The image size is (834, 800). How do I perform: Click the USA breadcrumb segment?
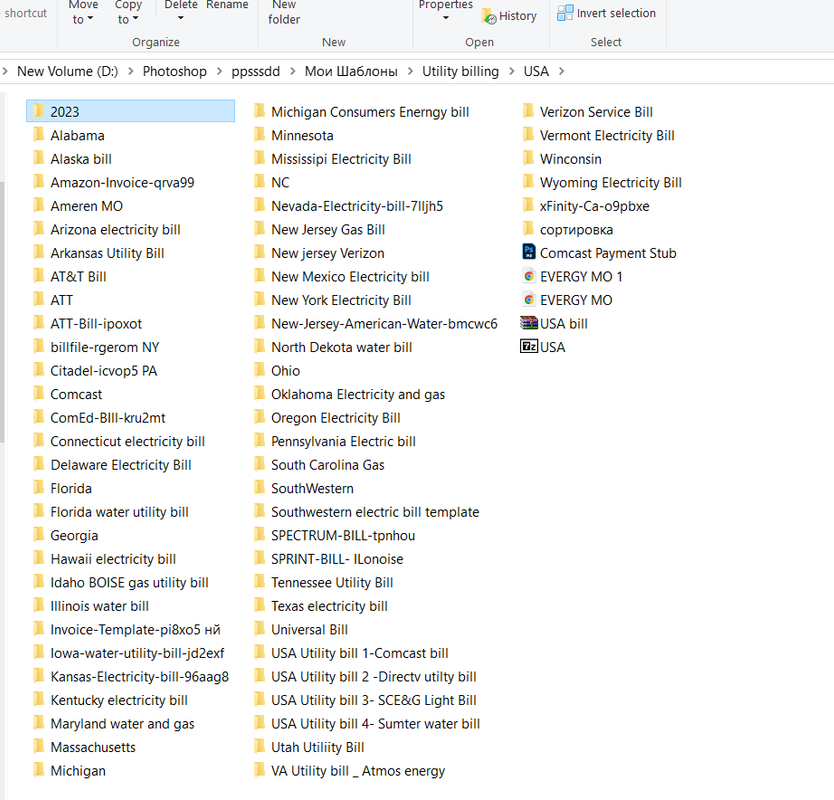point(536,71)
